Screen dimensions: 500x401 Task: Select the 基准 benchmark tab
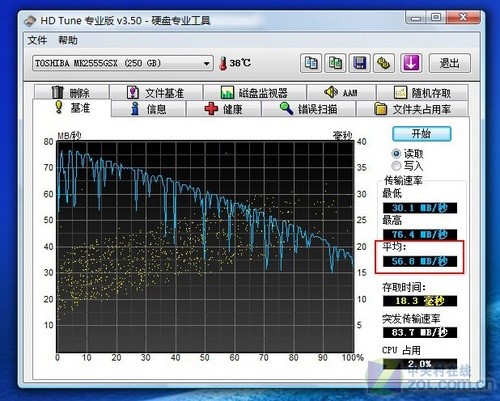(x=72, y=108)
